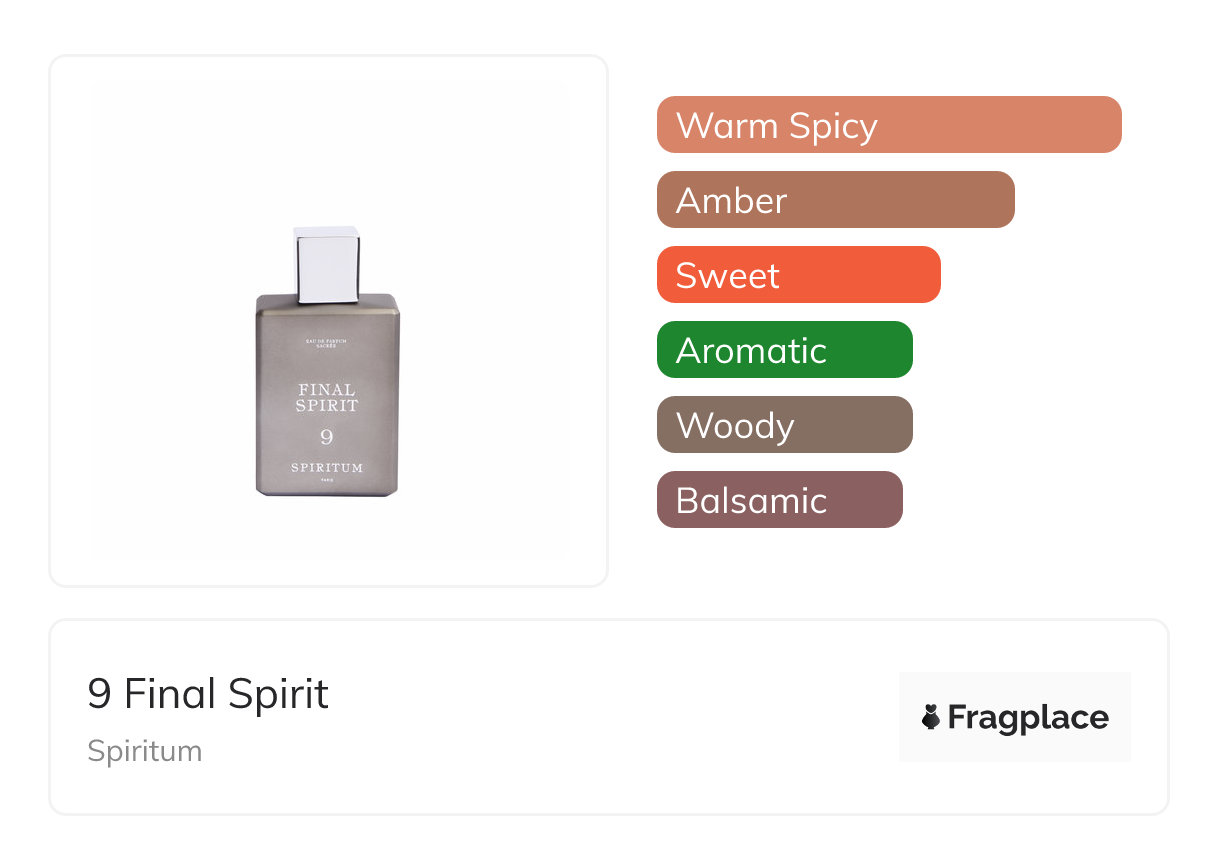
Task: Click the SPIRITUM brand print on the bottle
Action: click(327, 468)
